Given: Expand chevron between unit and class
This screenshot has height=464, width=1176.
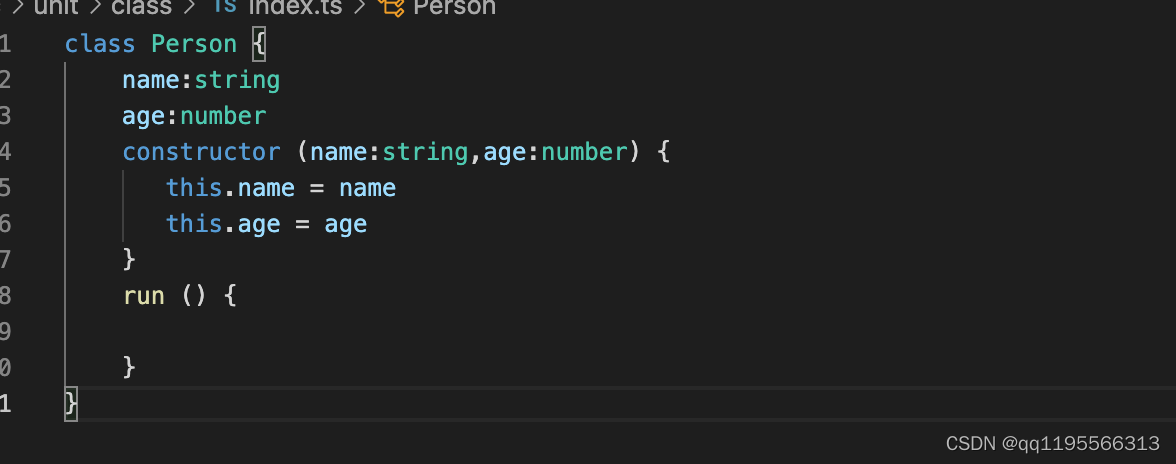Looking at the screenshot, I should click(x=94, y=6).
